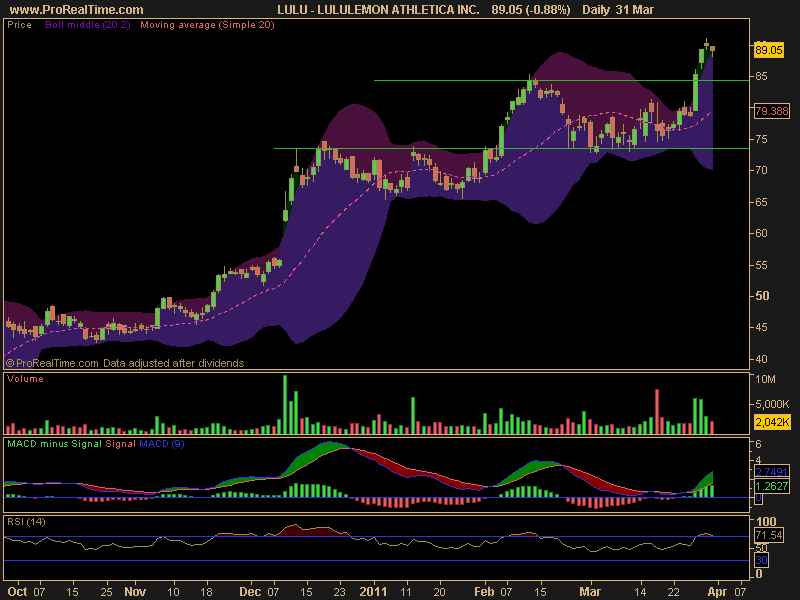Click the 45 price axis label
The width and height of the screenshot is (800, 600).
(761, 327)
